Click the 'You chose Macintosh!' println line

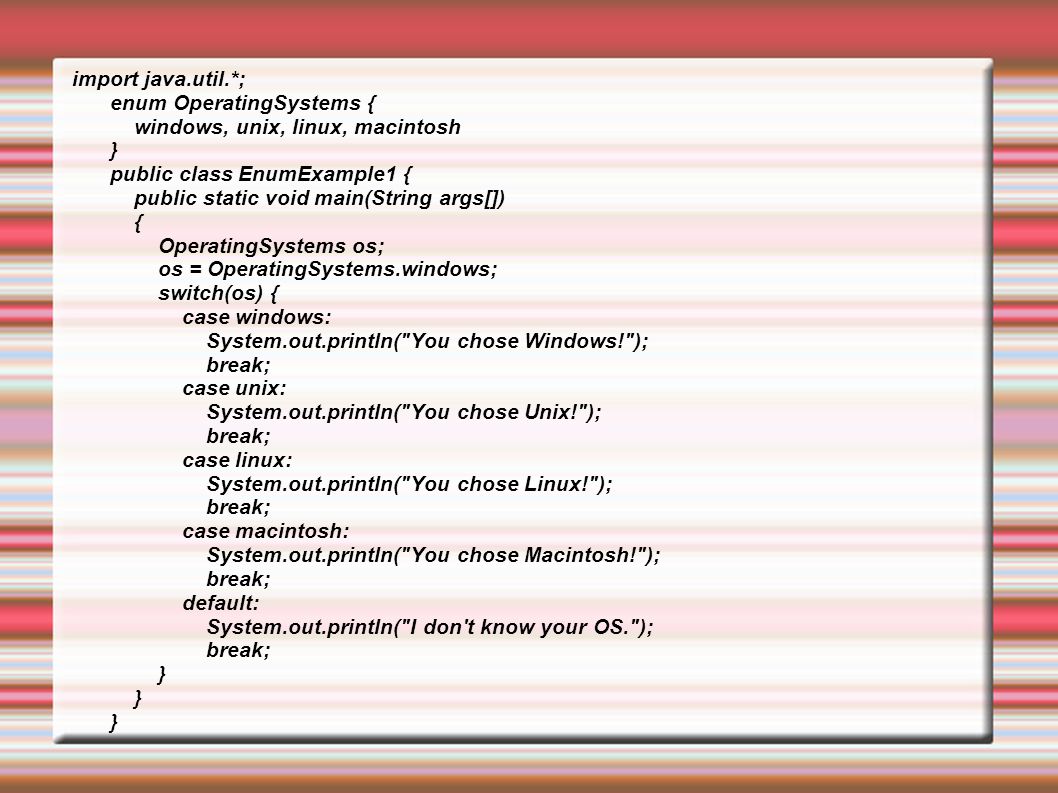coord(433,555)
